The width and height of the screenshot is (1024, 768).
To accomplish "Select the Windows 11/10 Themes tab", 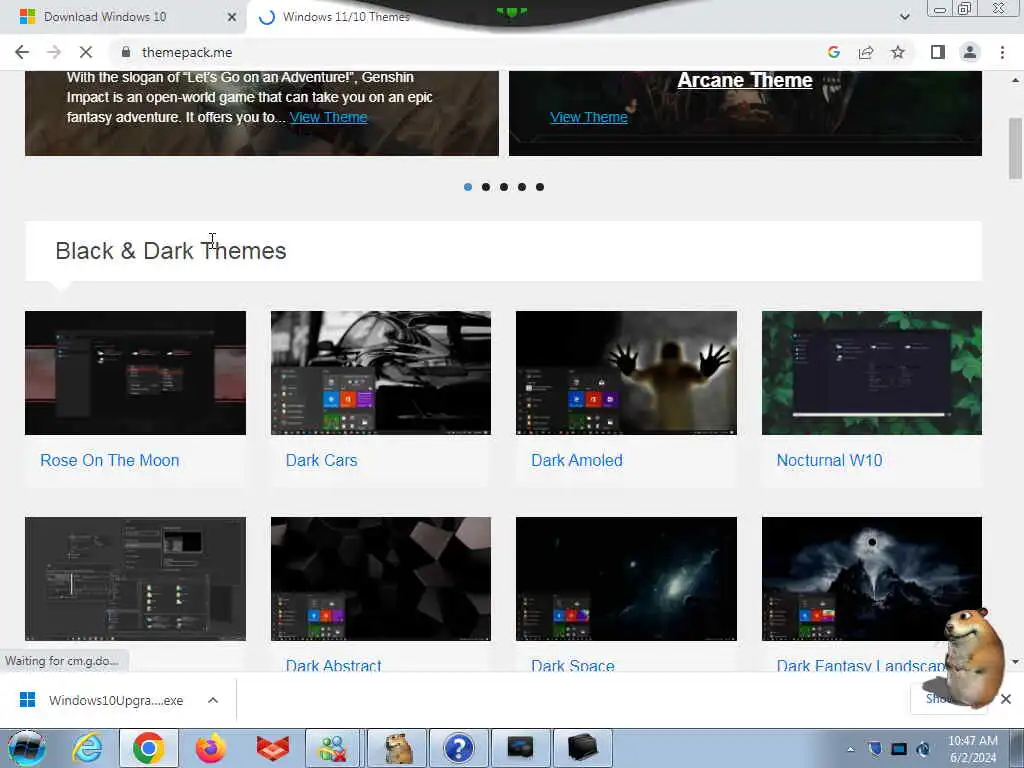I will [x=346, y=17].
